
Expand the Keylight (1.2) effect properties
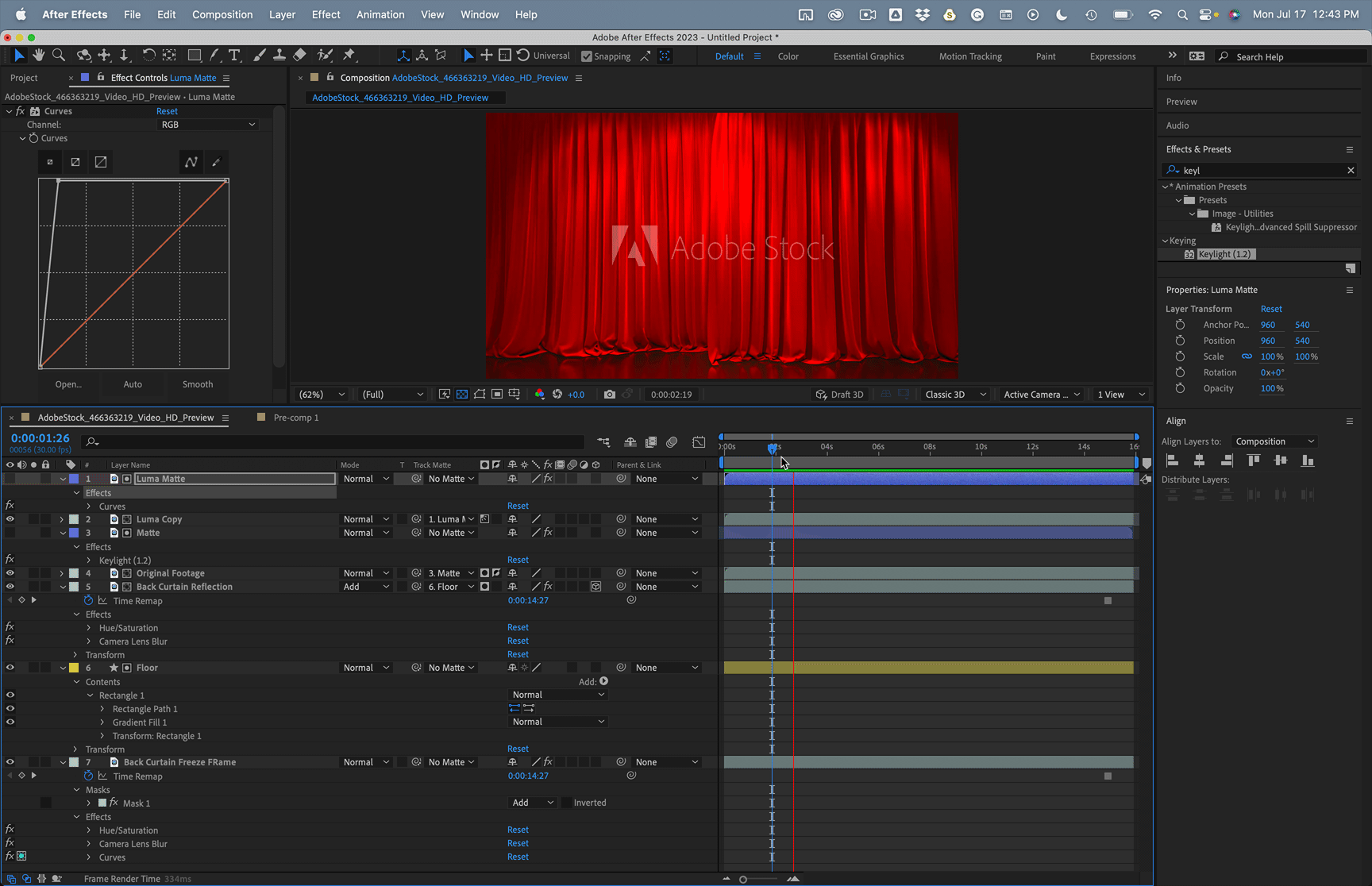pyautogui.click(x=89, y=560)
